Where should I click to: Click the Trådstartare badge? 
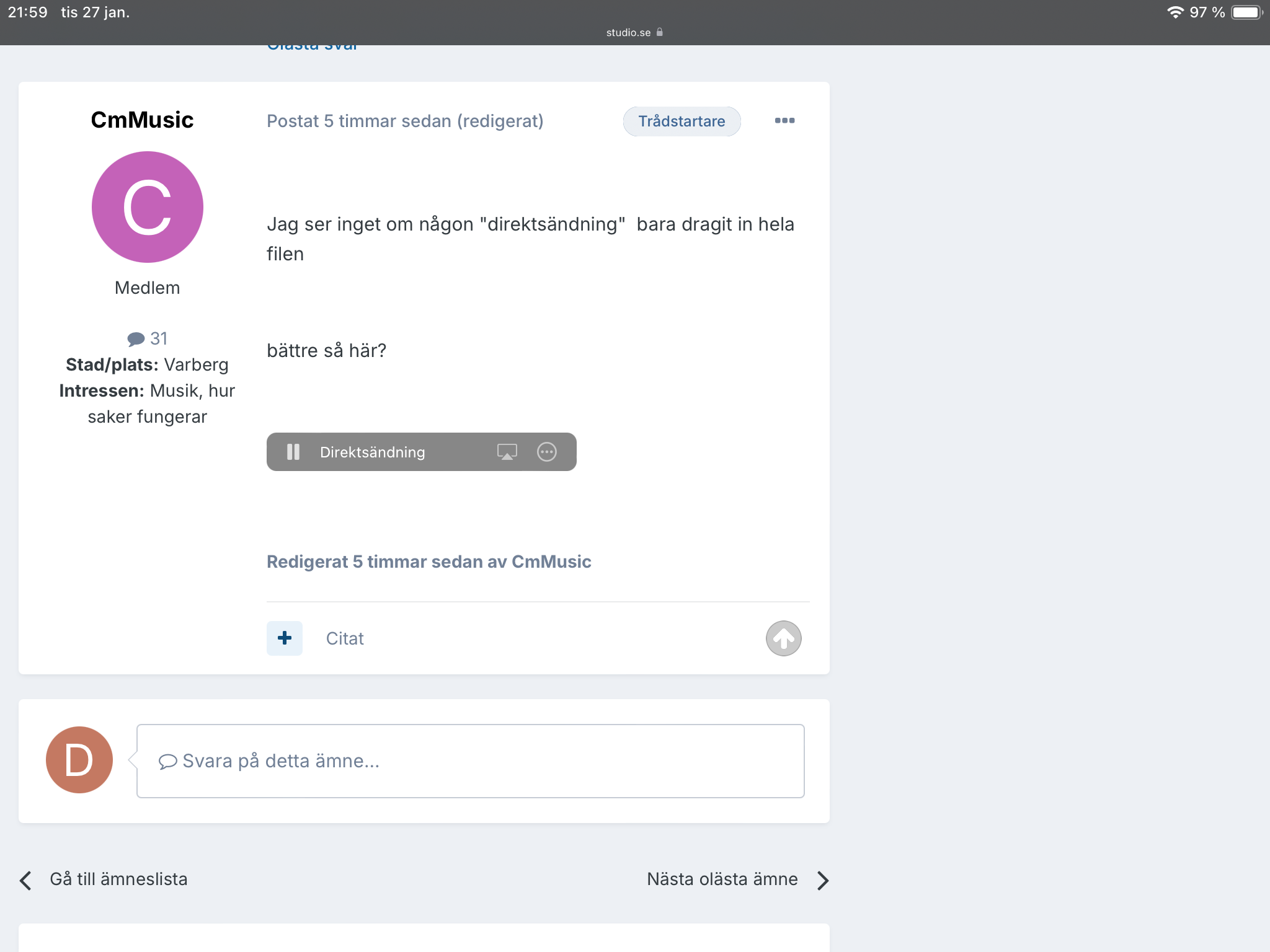click(x=682, y=121)
